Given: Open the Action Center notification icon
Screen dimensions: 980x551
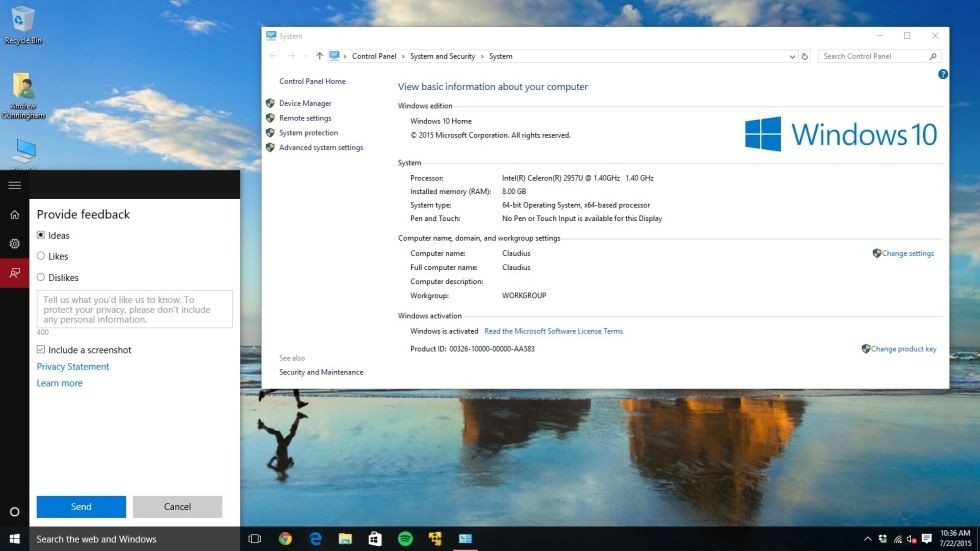Looking at the screenshot, I should [x=926, y=539].
